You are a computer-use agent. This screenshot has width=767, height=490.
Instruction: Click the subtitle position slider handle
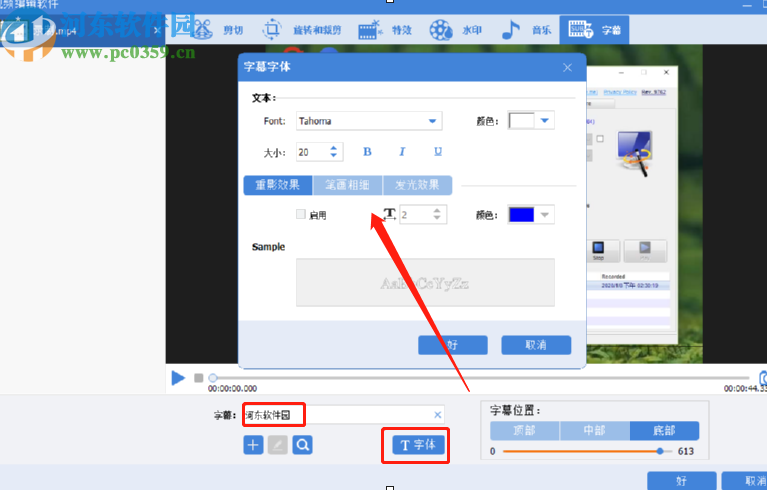coord(660,451)
